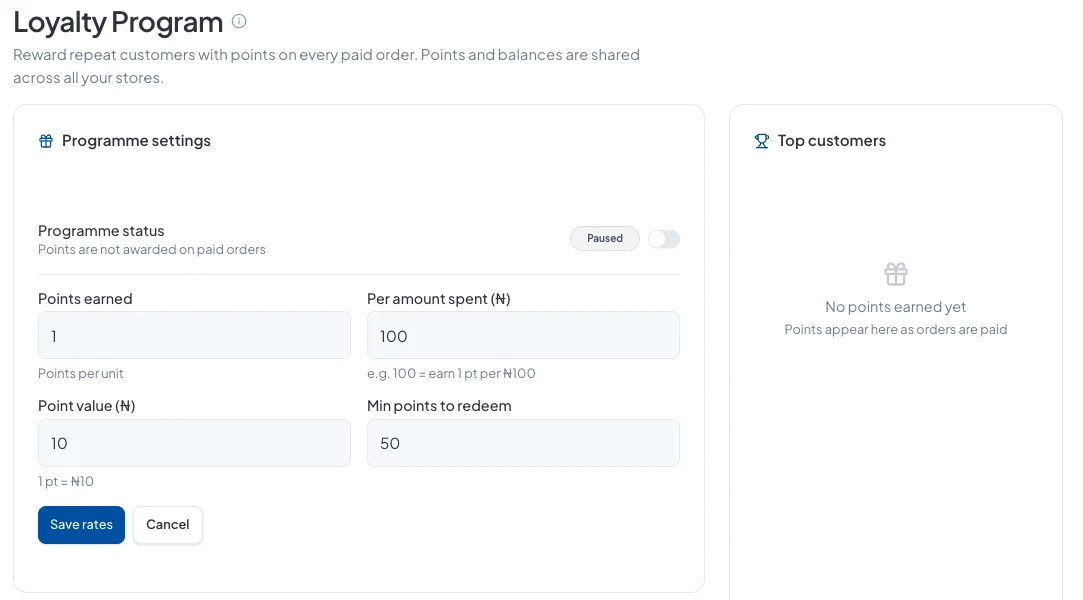Screen dimensions: 1083x600
Task: Click the Min points to redeem label
Action: pos(439,406)
